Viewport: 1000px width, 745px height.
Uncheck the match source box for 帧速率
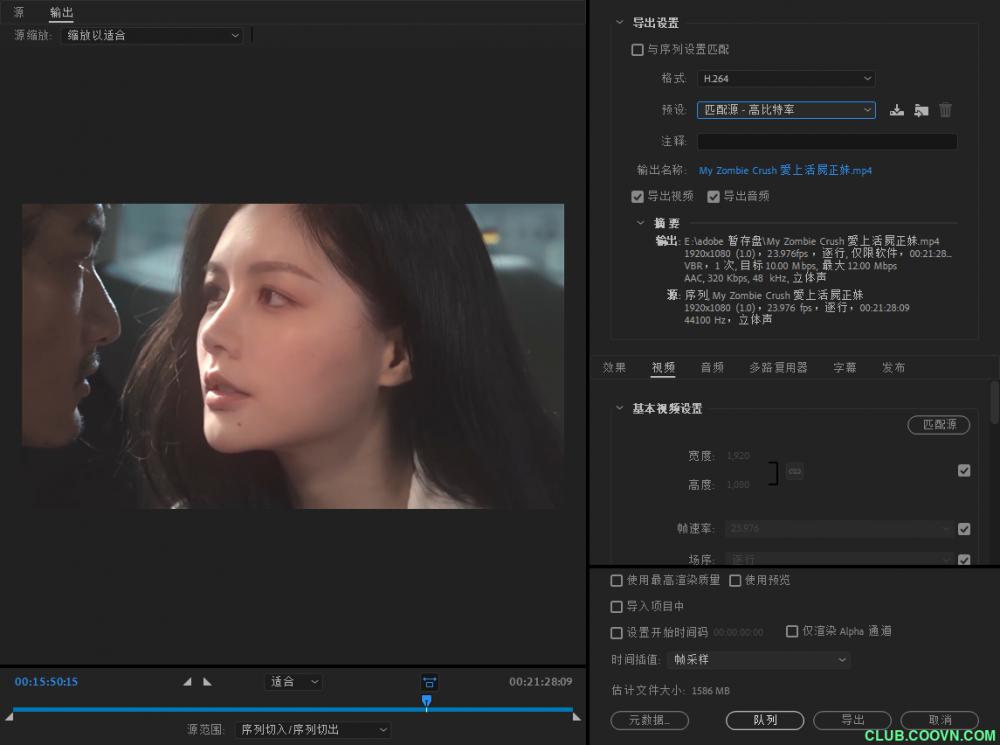[964, 529]
